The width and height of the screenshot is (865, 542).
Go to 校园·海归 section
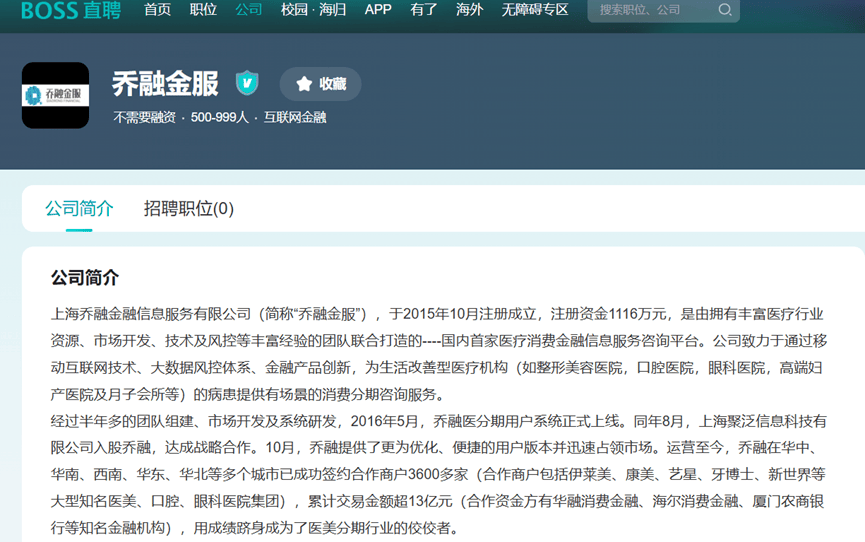(x=313, y=9)
